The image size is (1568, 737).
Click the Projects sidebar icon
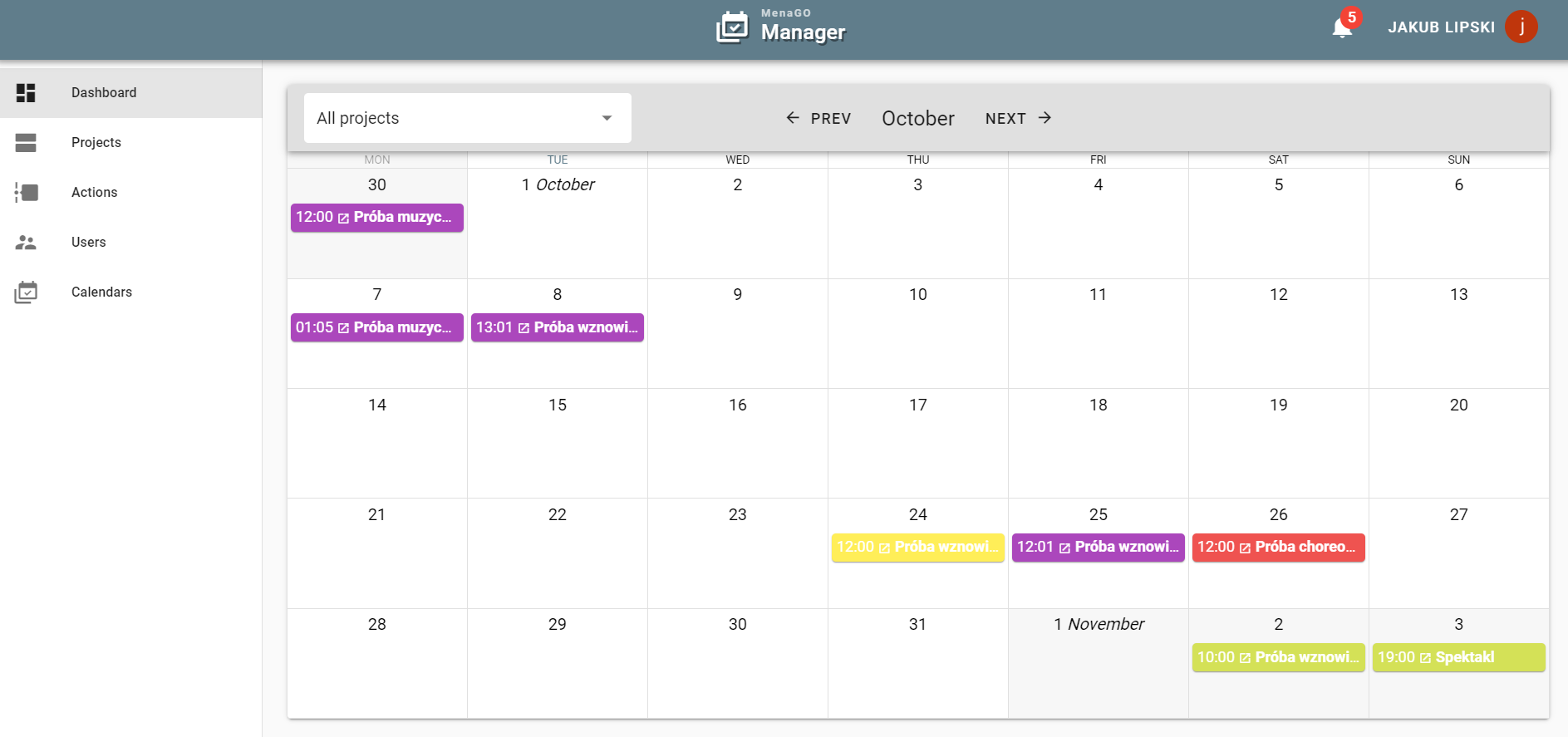coord(26,143)
